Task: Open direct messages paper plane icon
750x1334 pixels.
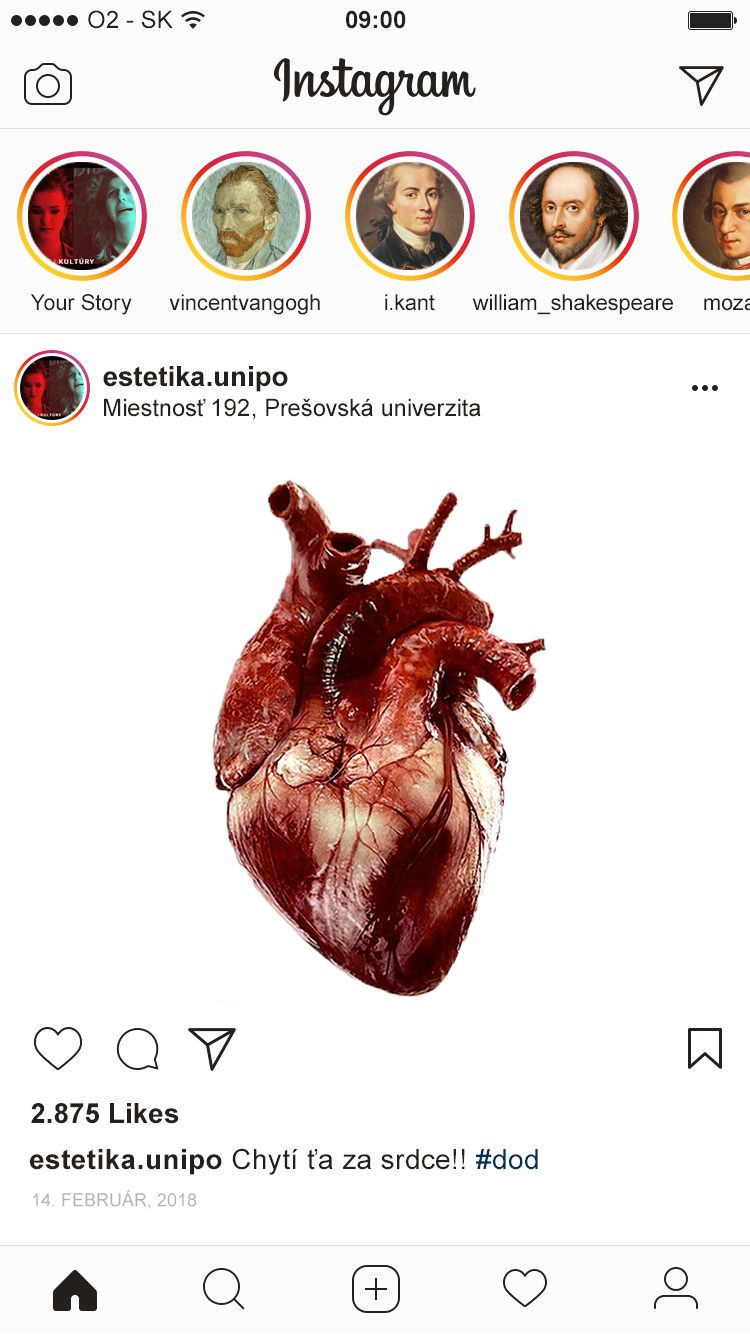Action: tap(701, 85)
